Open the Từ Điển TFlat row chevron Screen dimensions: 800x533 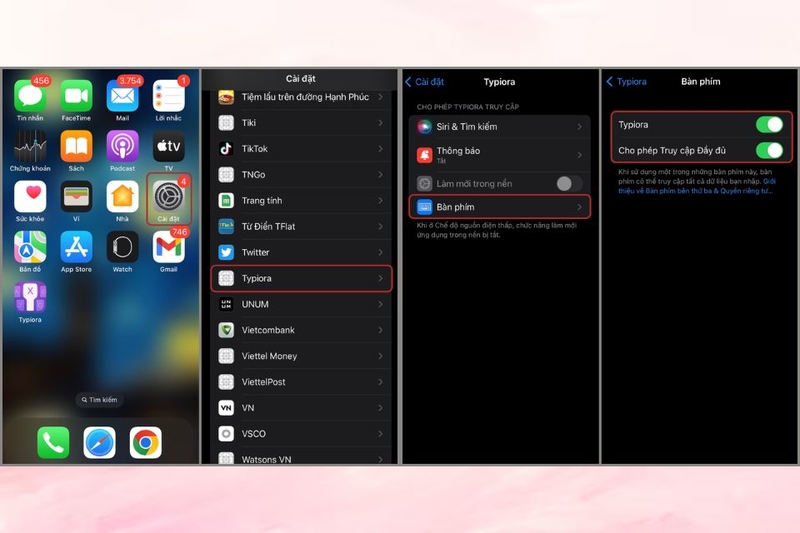[381, 226]
